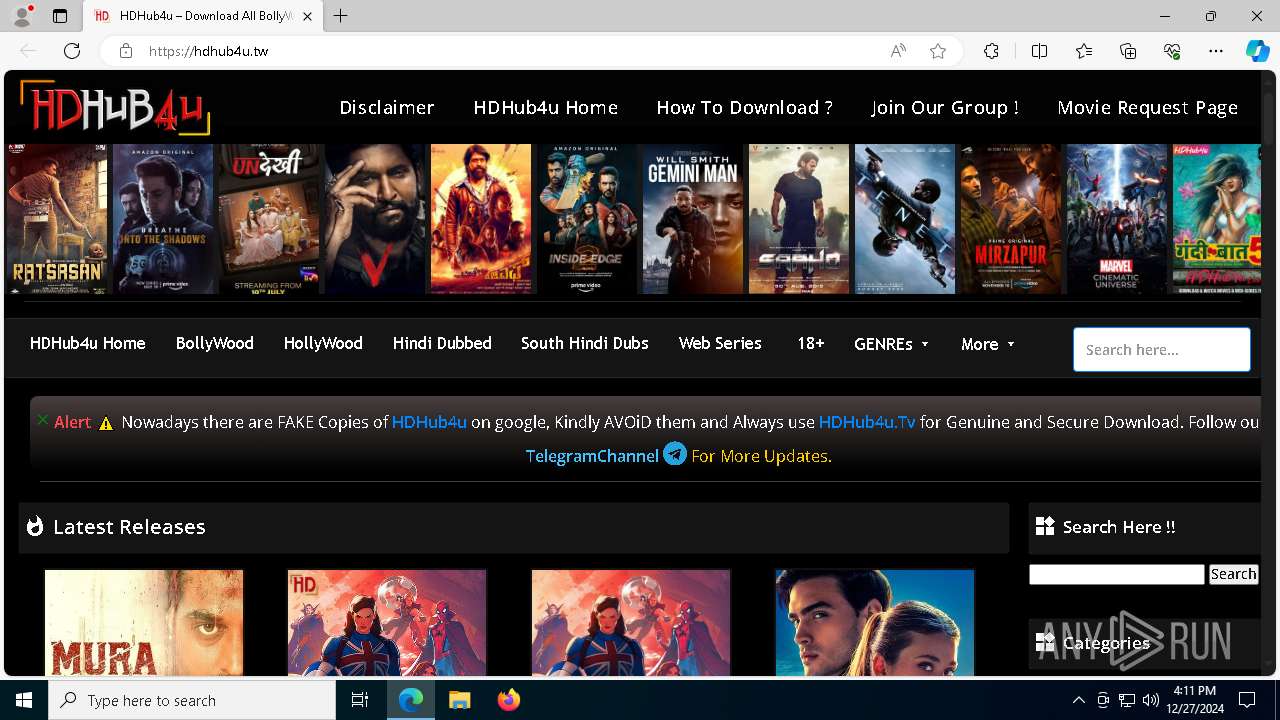Reload the page with refresh icon
This screenshot has height=720, width=1280.
click(72, 51)
